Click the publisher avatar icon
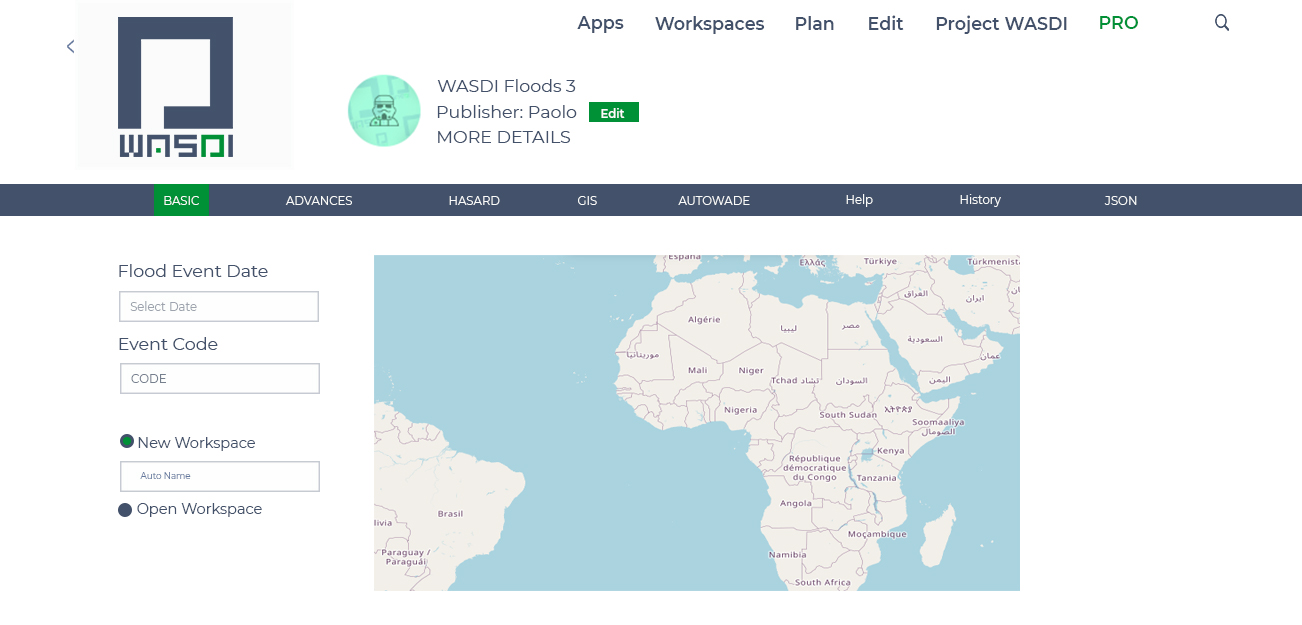 (x=384, y=111)
